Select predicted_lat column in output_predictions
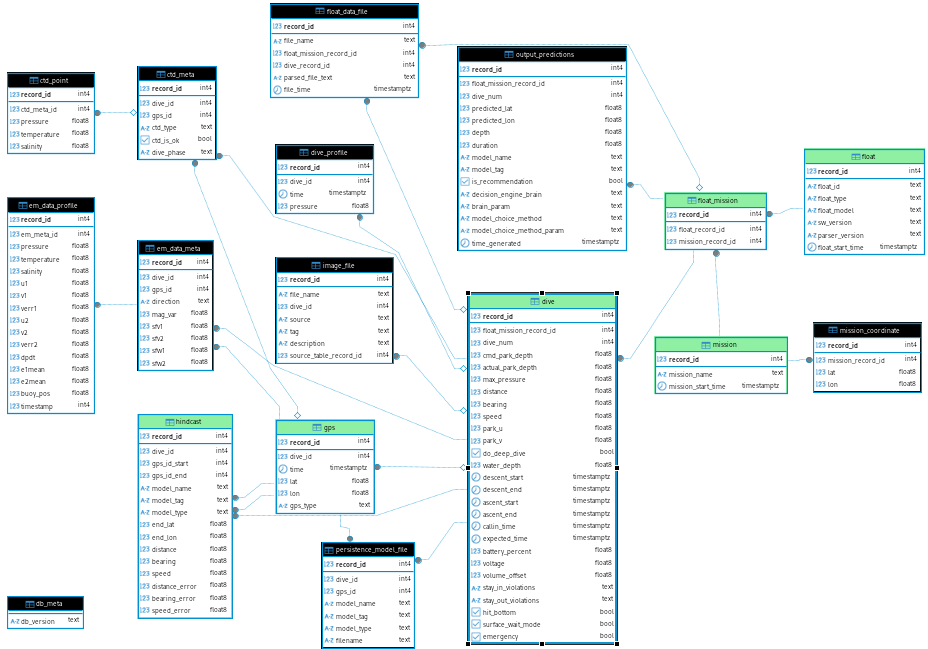 (542, 108)
